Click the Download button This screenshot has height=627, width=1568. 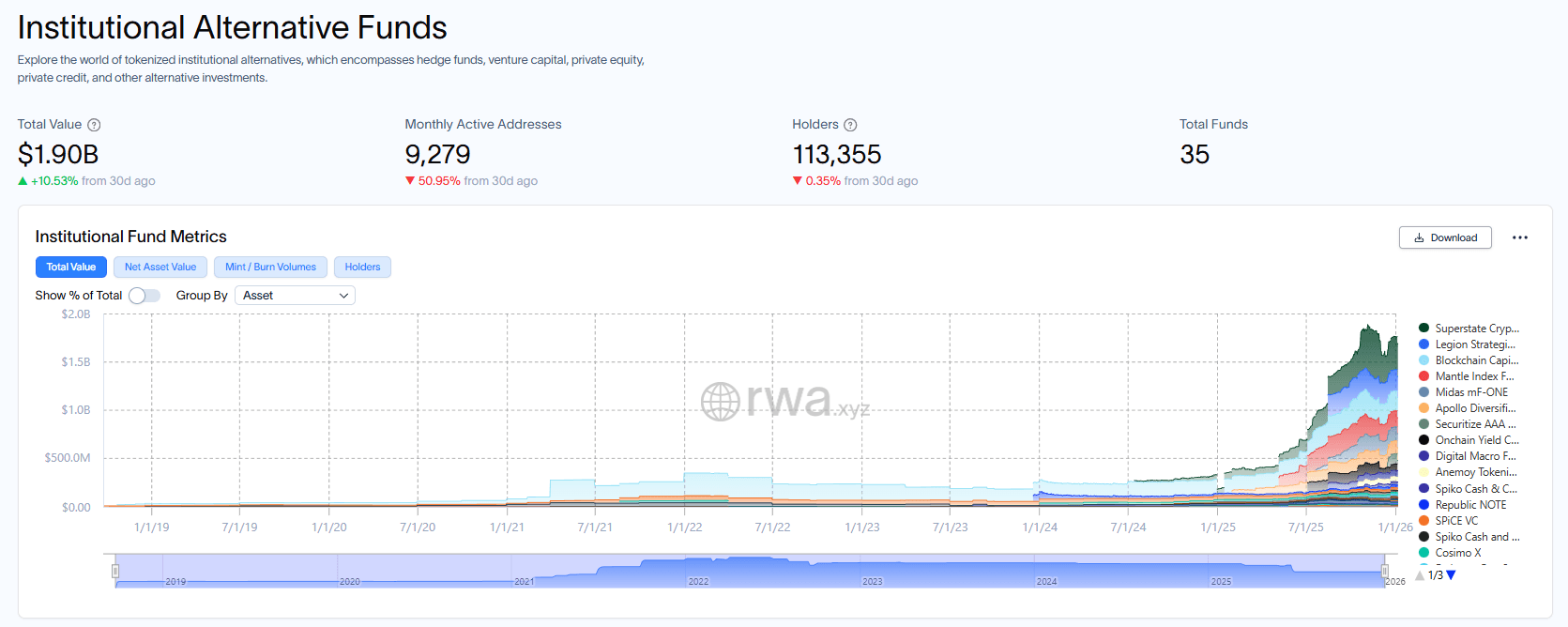1445,237
